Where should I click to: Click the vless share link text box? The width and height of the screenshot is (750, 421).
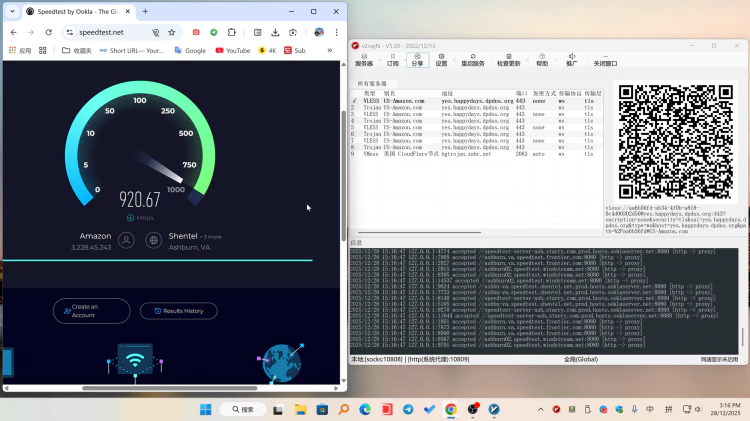(675, 220)
